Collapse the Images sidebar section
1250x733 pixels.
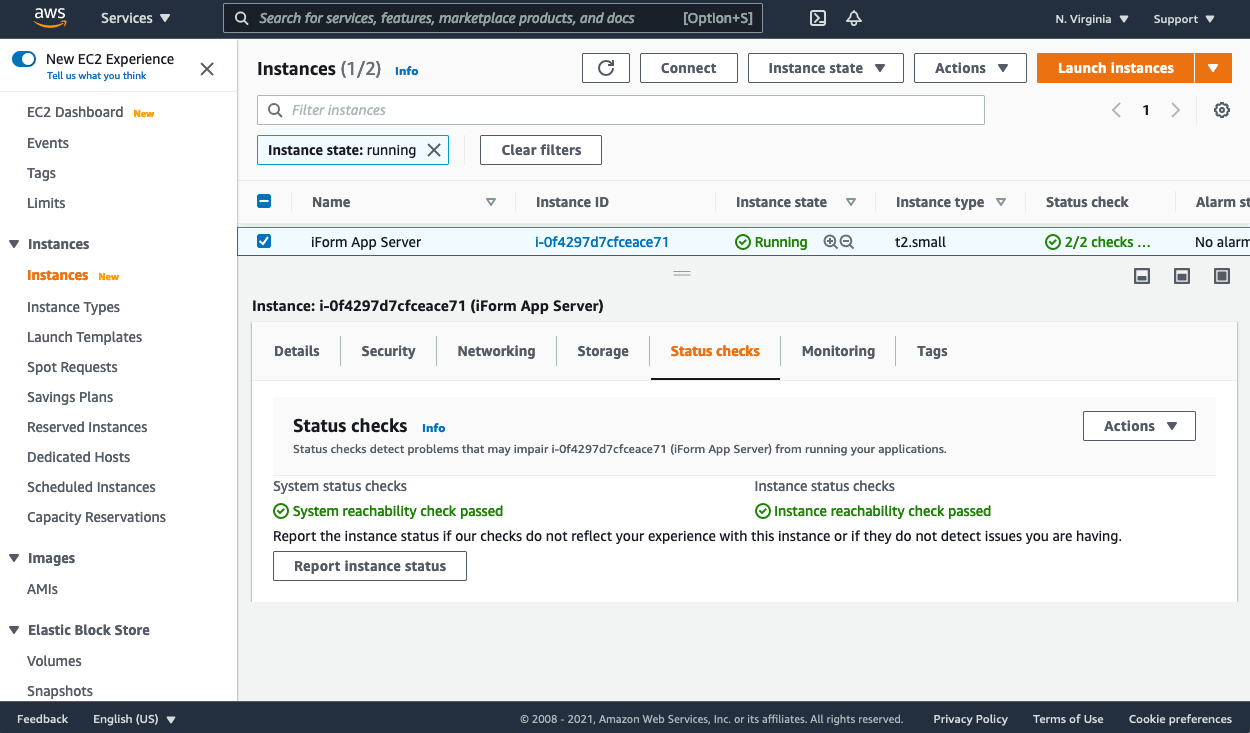click(x=14, y=558)
